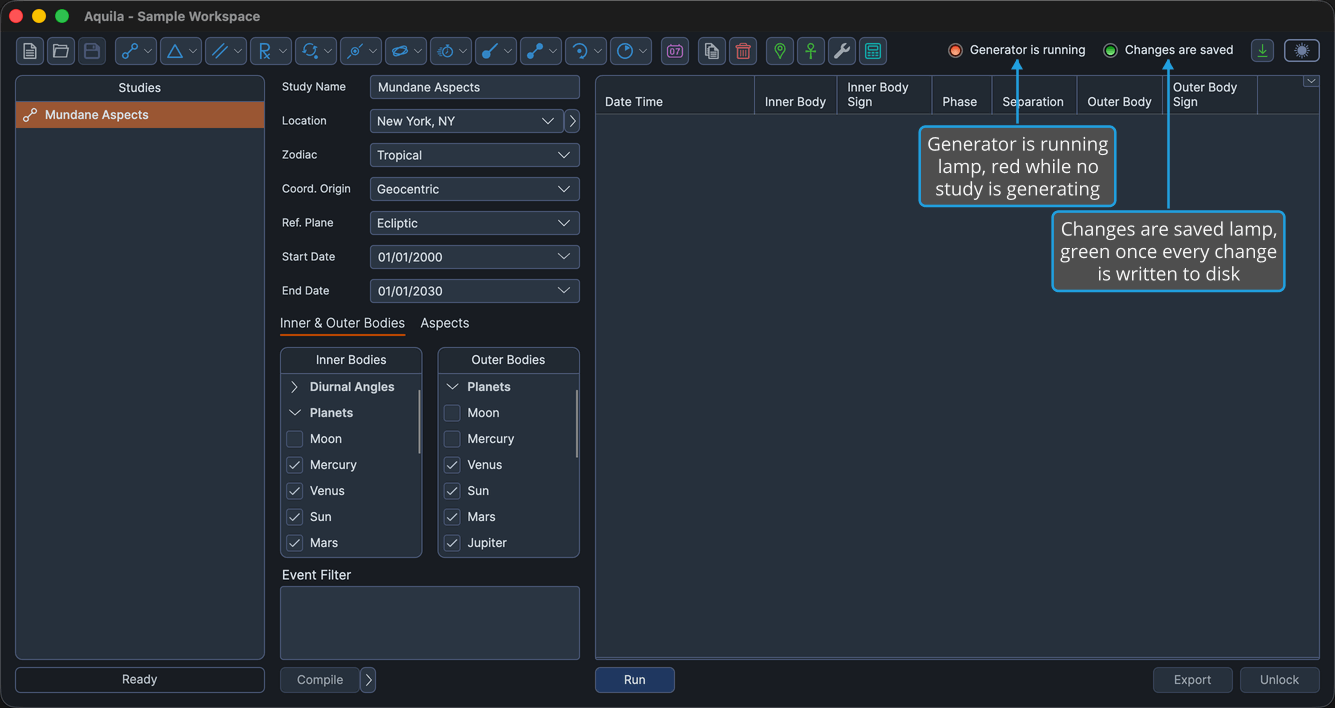Uncheck Jupiter in the Outer Bodies list
This screenshot has height=708, width=1335.
coord(452,543)
